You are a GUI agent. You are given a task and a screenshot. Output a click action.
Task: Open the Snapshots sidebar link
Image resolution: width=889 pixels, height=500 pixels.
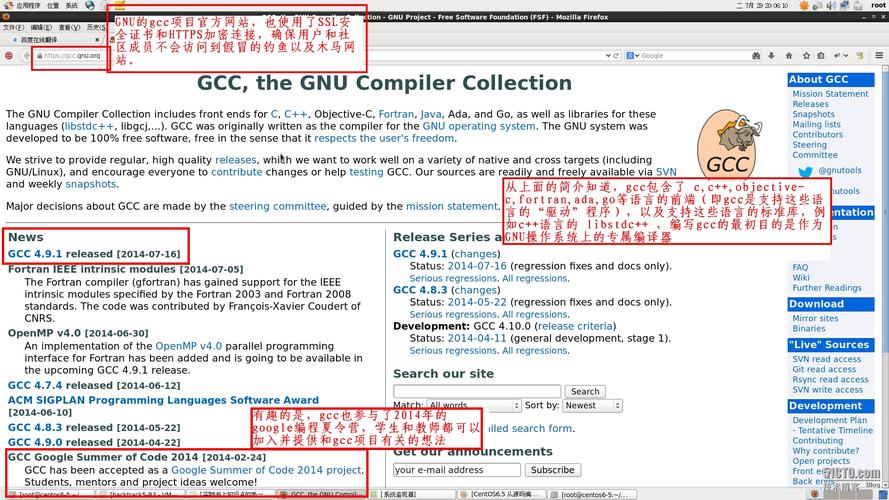tap(814, 115)
